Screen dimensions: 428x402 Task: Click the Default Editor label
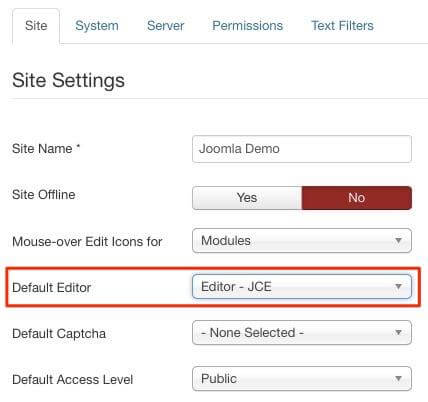tap(51, 287)
